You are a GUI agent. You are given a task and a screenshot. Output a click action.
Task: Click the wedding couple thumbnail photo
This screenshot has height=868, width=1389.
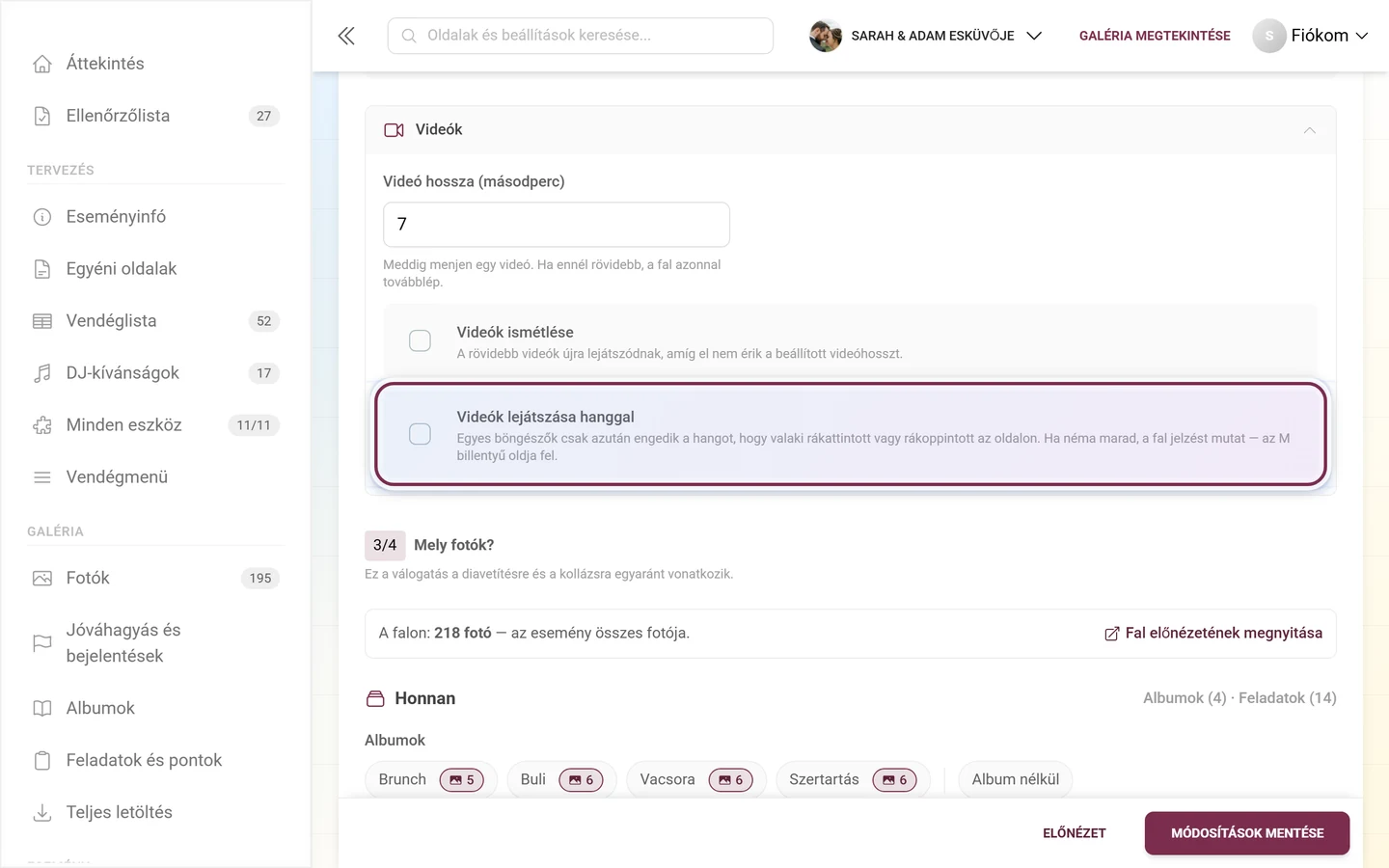coord(826,36)
